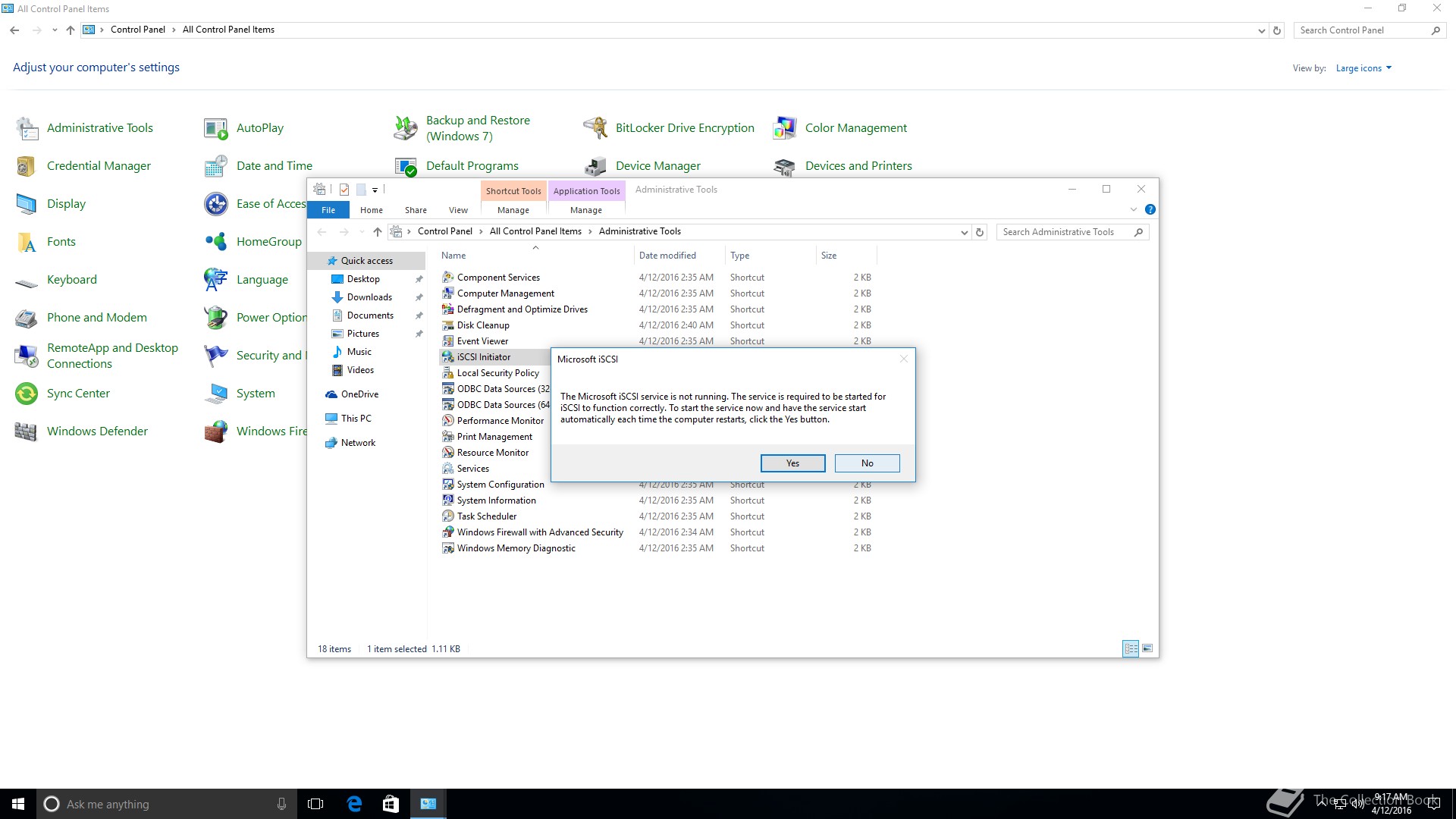Open Credential Manager icon
The width and height of the screenshot is (1456, 819).
(x=27, y=166)
